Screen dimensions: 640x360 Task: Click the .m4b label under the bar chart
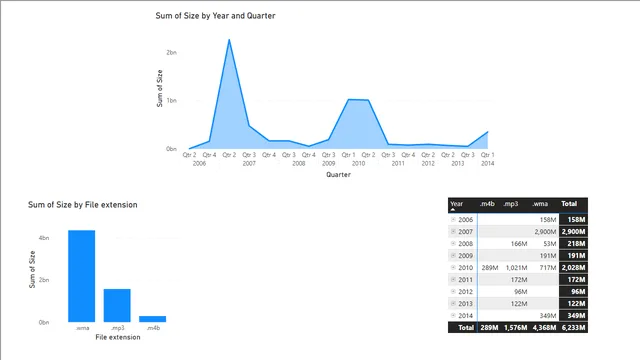point(153,328)
